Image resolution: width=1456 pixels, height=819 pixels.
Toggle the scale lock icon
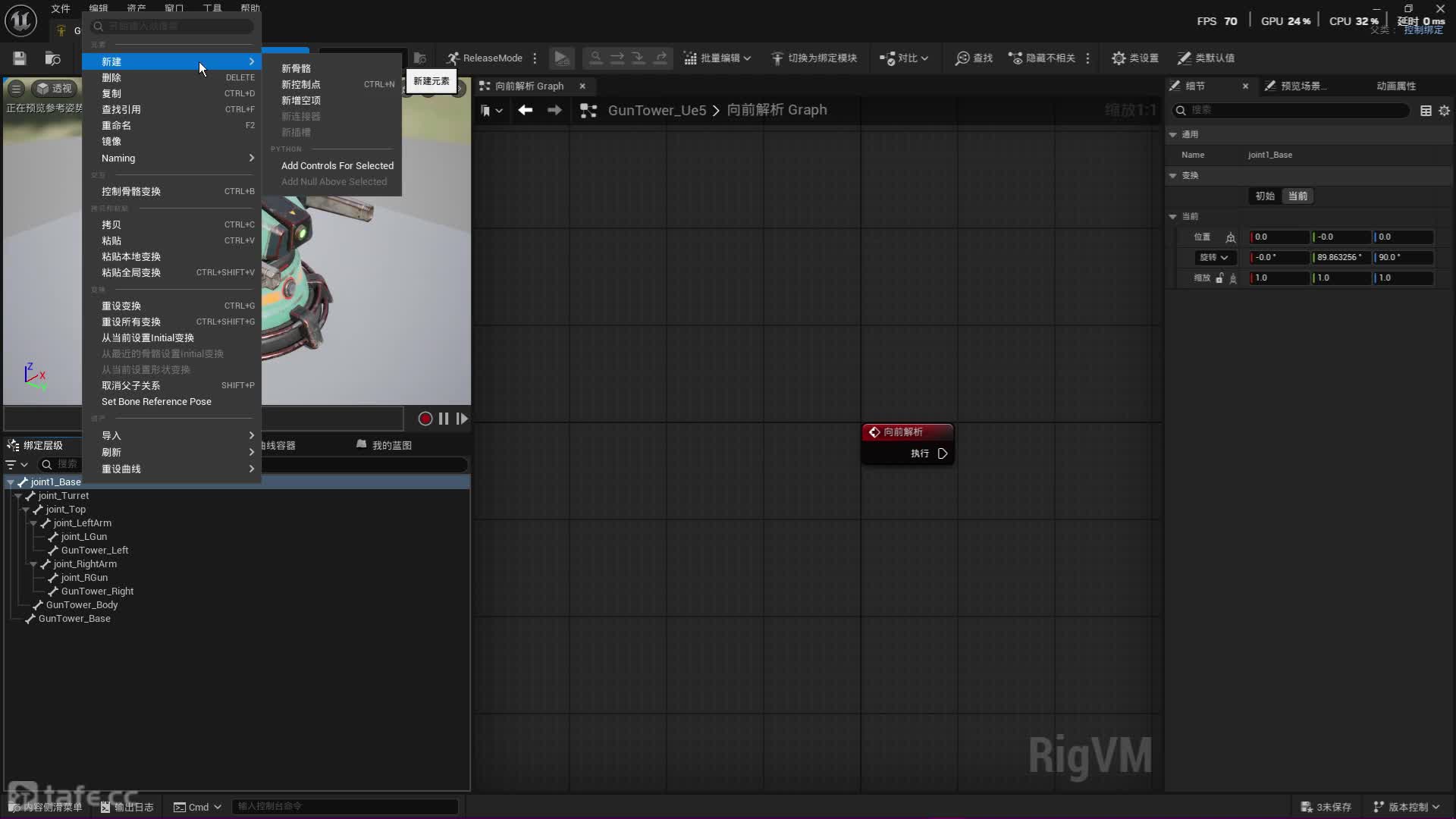(x=1219, y=278)
